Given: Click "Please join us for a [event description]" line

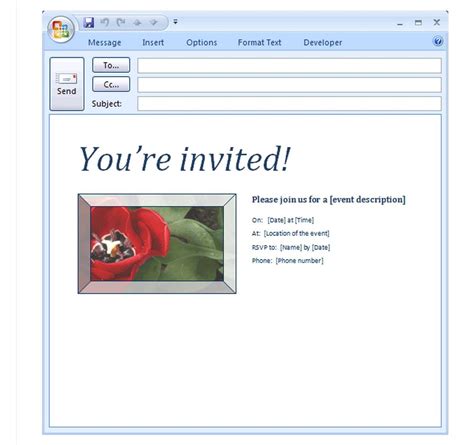Looking at the screenshot, I should 329,200.
